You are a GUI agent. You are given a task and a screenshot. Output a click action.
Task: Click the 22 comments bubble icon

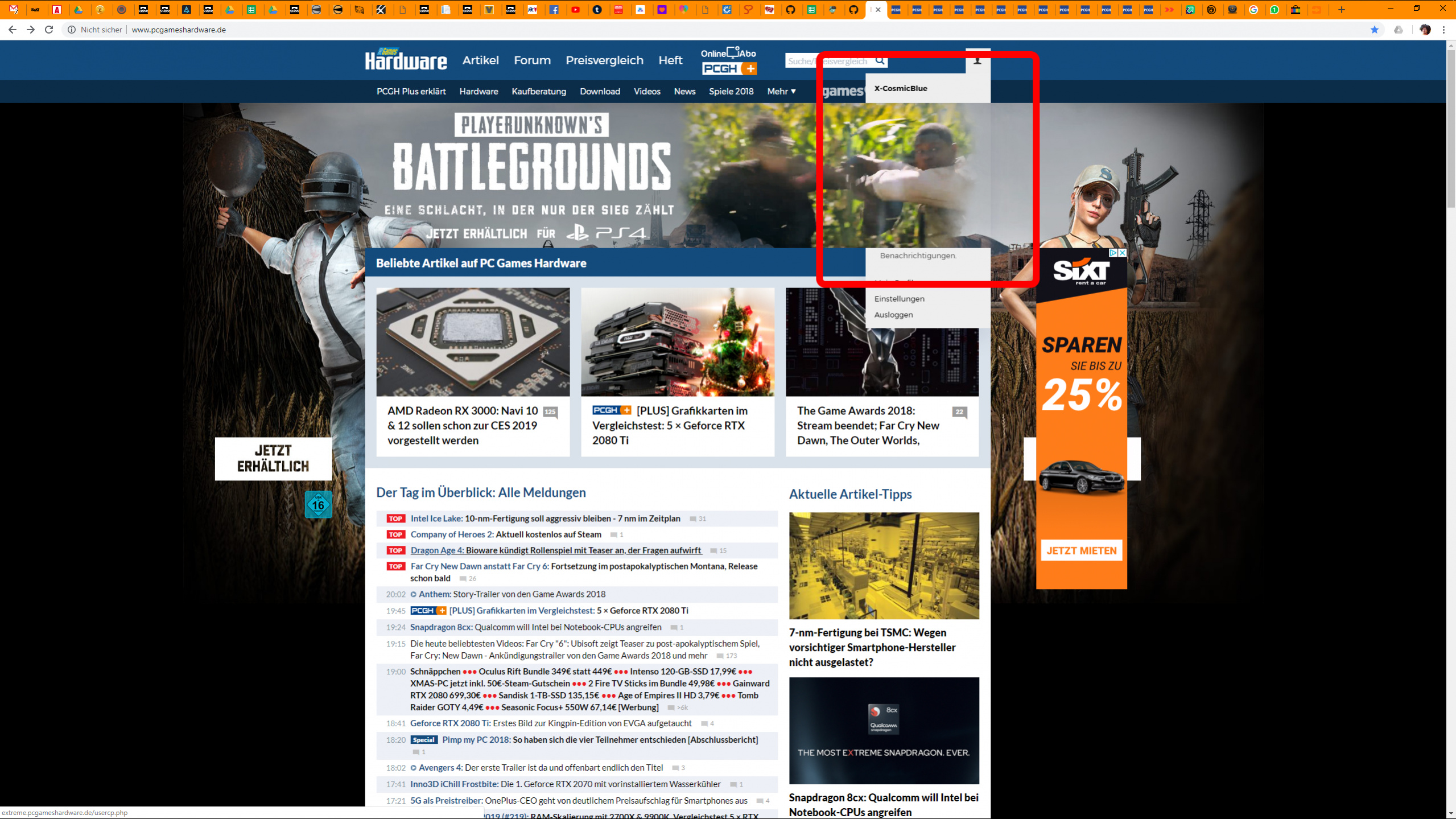point(959,412)
